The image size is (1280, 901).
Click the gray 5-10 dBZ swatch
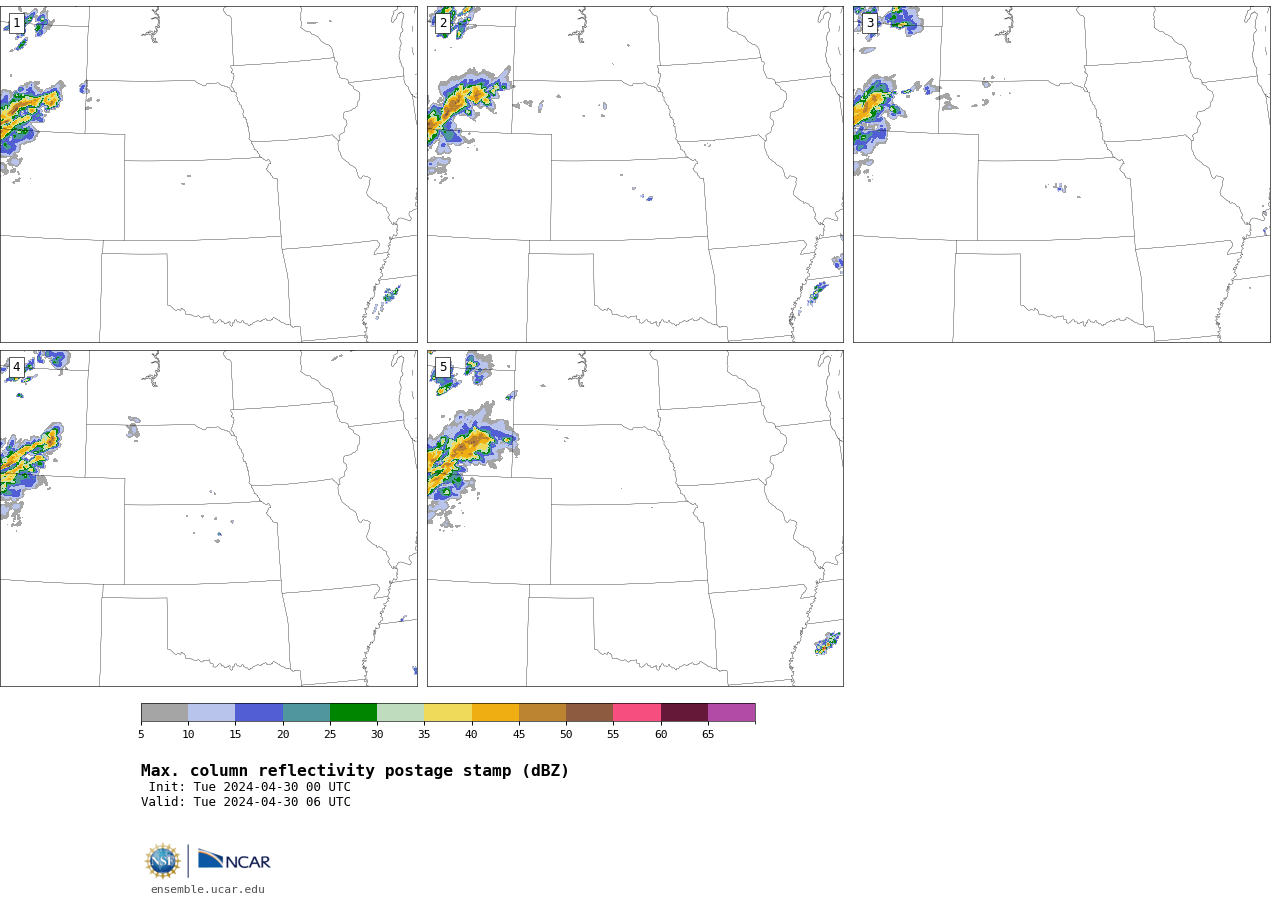(164, 713)
